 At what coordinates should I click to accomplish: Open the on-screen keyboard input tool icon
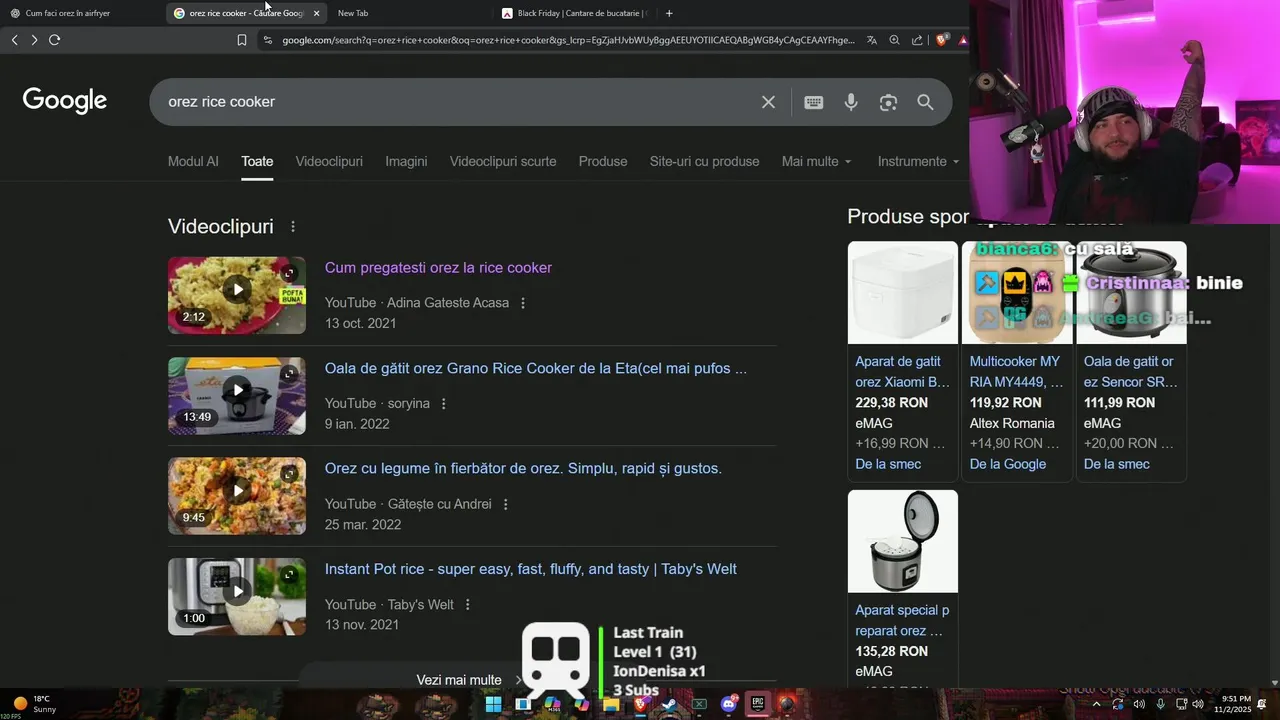[814, 102]
